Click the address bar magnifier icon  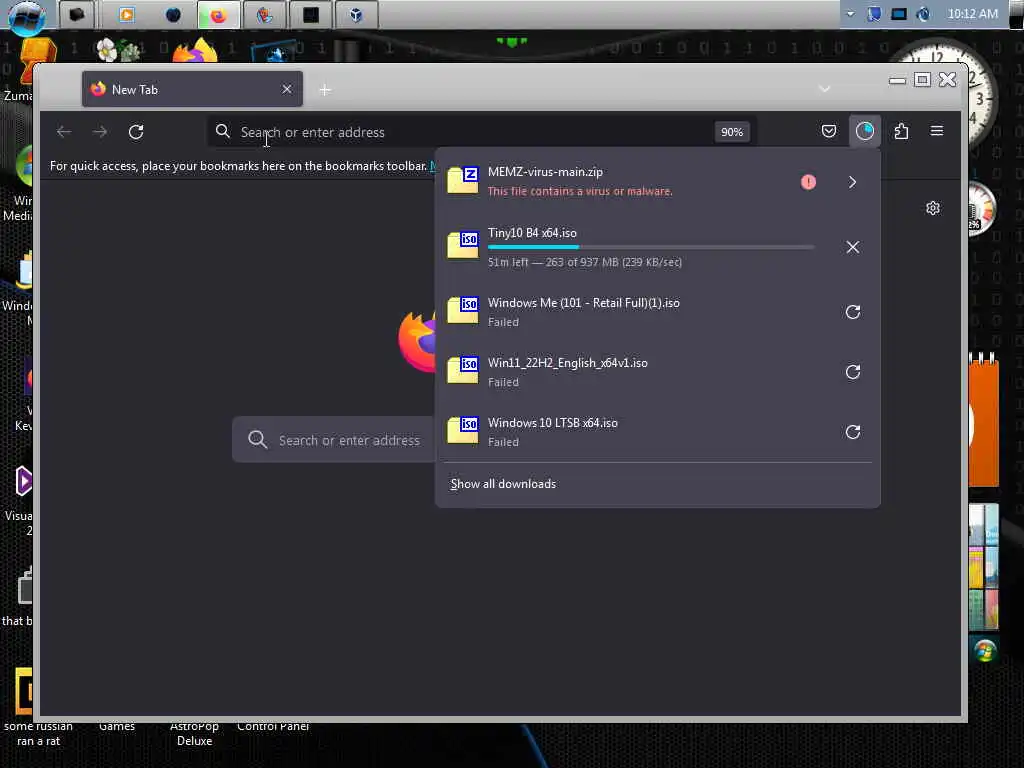pyautogui.click(x=223, y=131)
